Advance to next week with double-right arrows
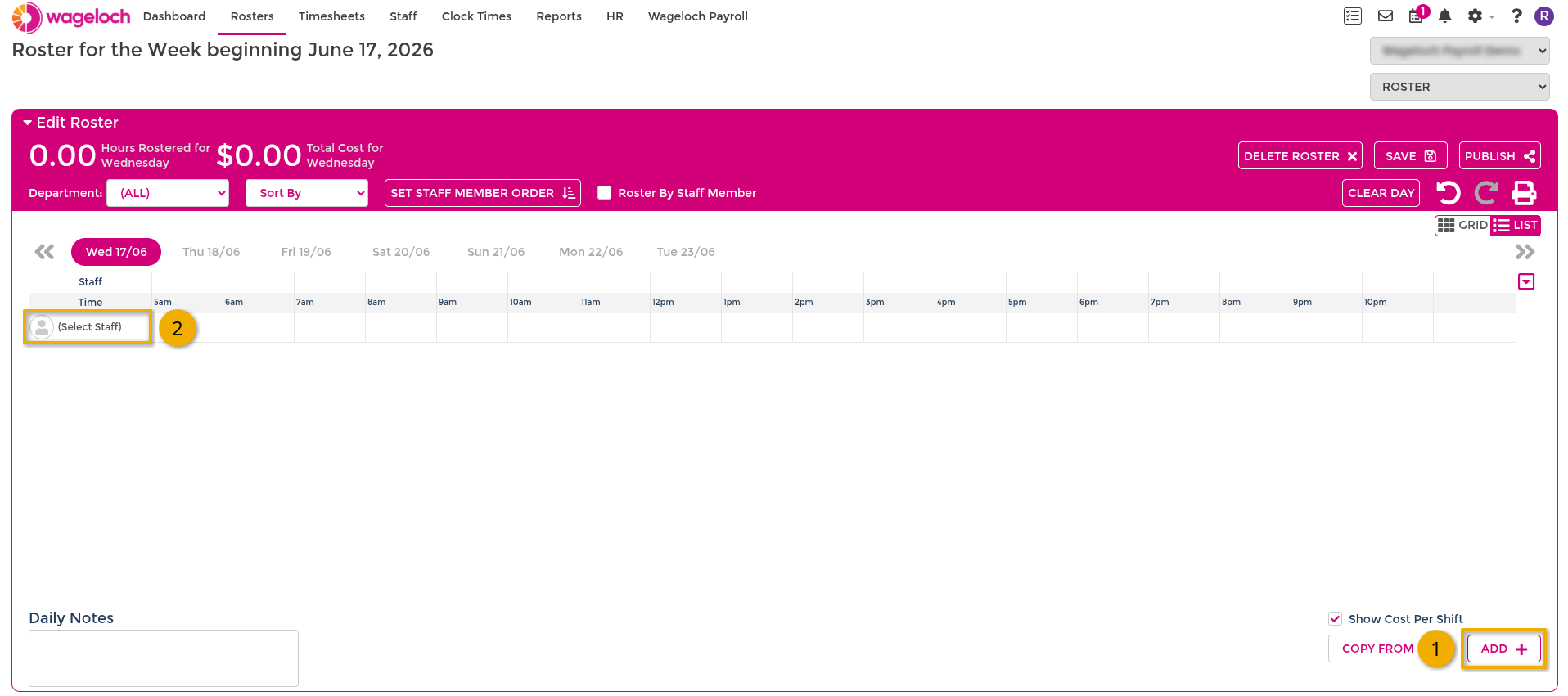The height and width of the screenshot is (696, 1568). (x=1525, y=252)
